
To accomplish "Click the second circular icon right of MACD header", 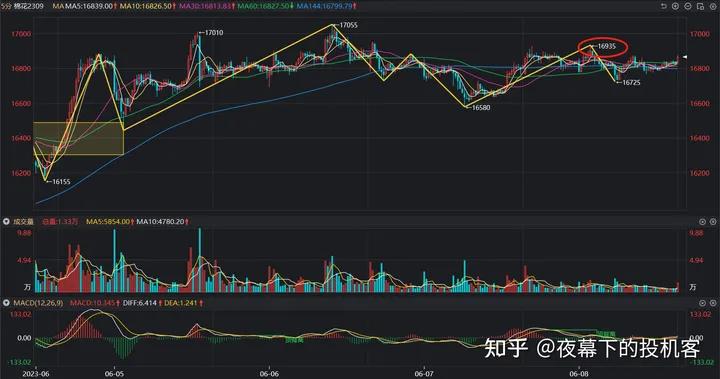I will pyautogui.click(x=713, y=303).
